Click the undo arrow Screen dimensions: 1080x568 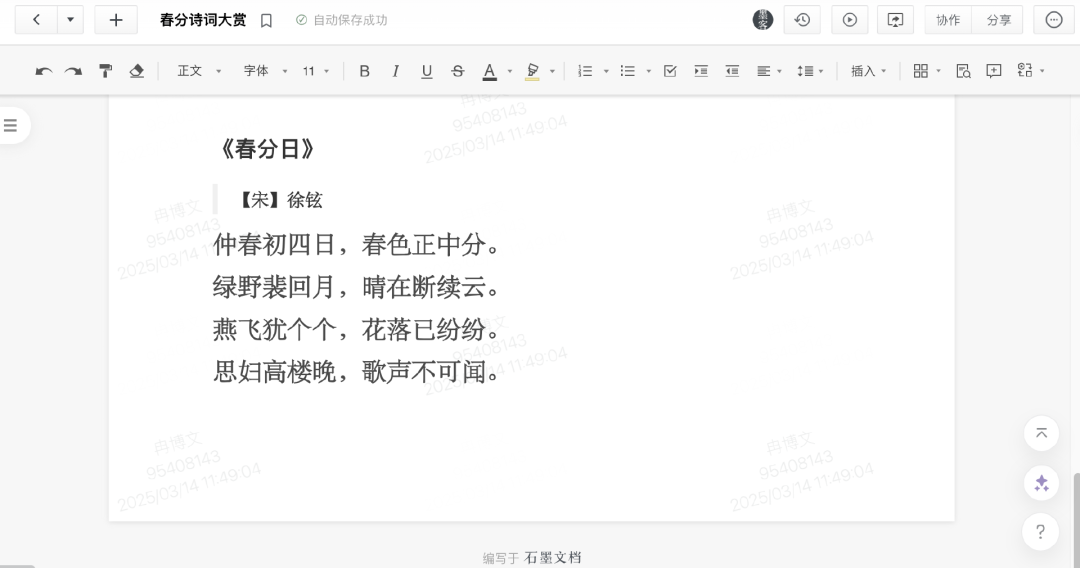coord(43,71)
